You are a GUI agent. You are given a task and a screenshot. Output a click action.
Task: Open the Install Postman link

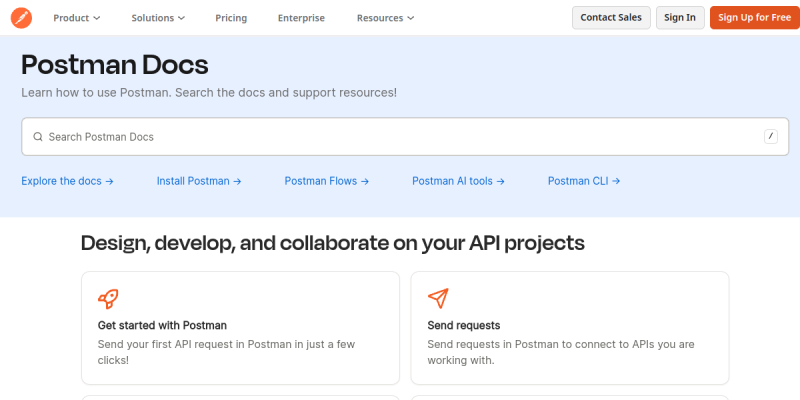tap(199, 181)
